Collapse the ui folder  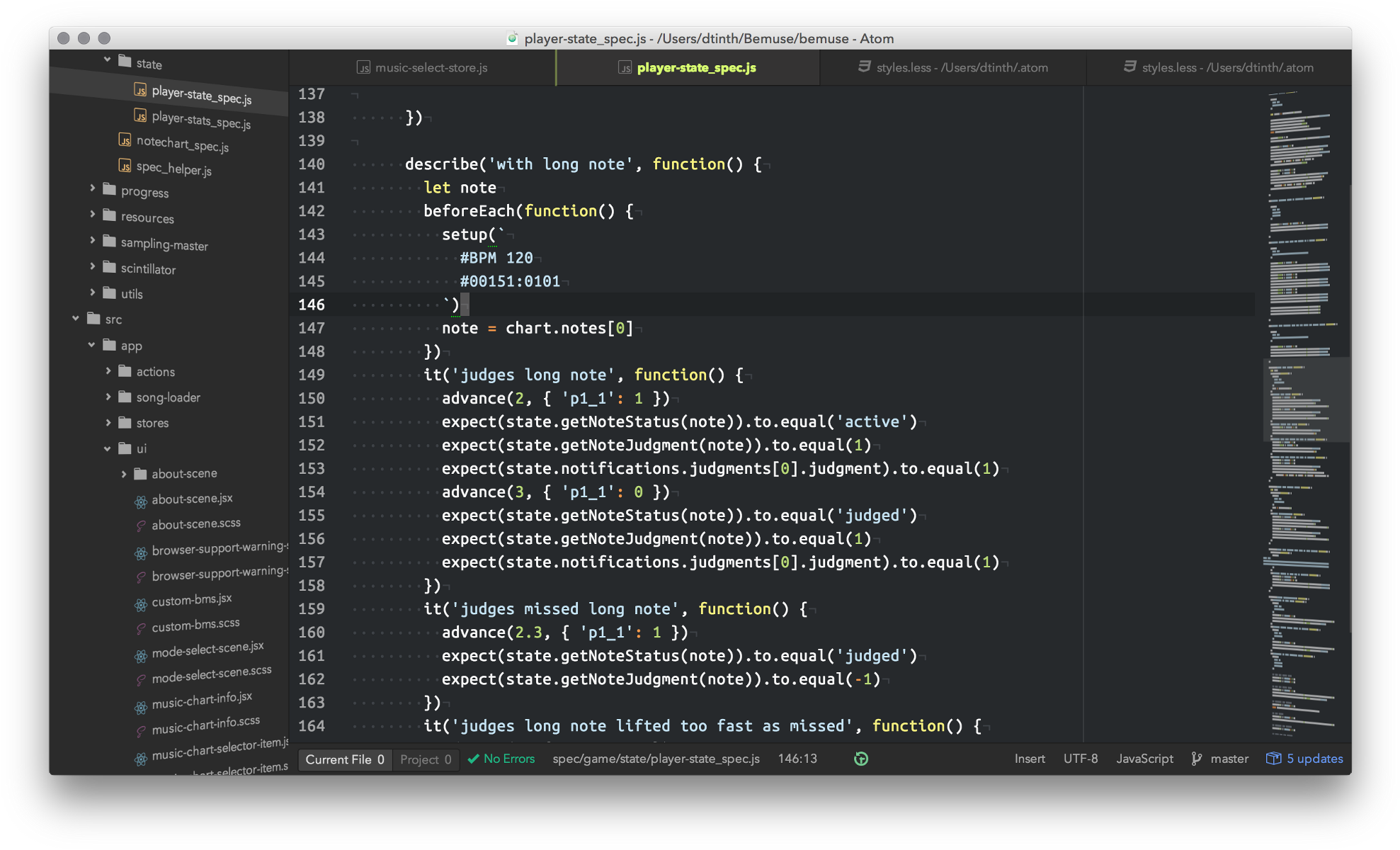coord(107,448)
